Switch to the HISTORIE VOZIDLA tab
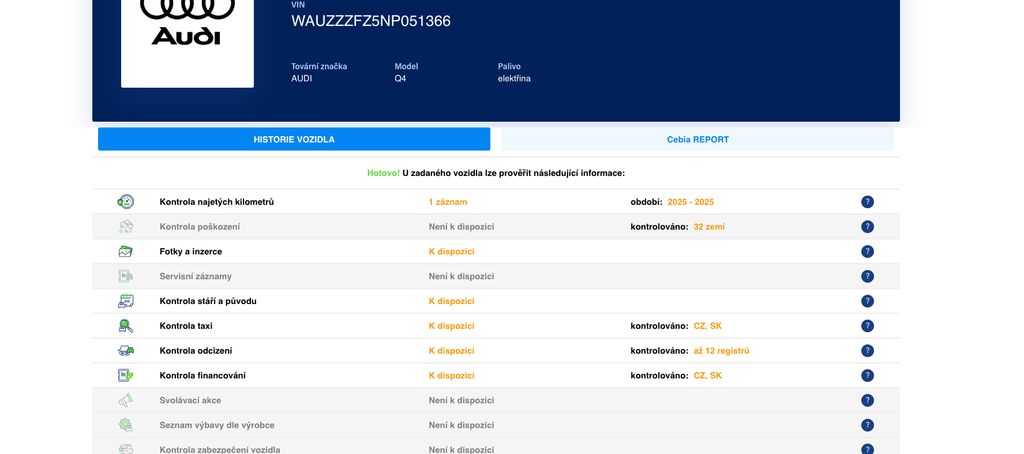The width and height of the screenshot is (1024, 454). (294, 139)
